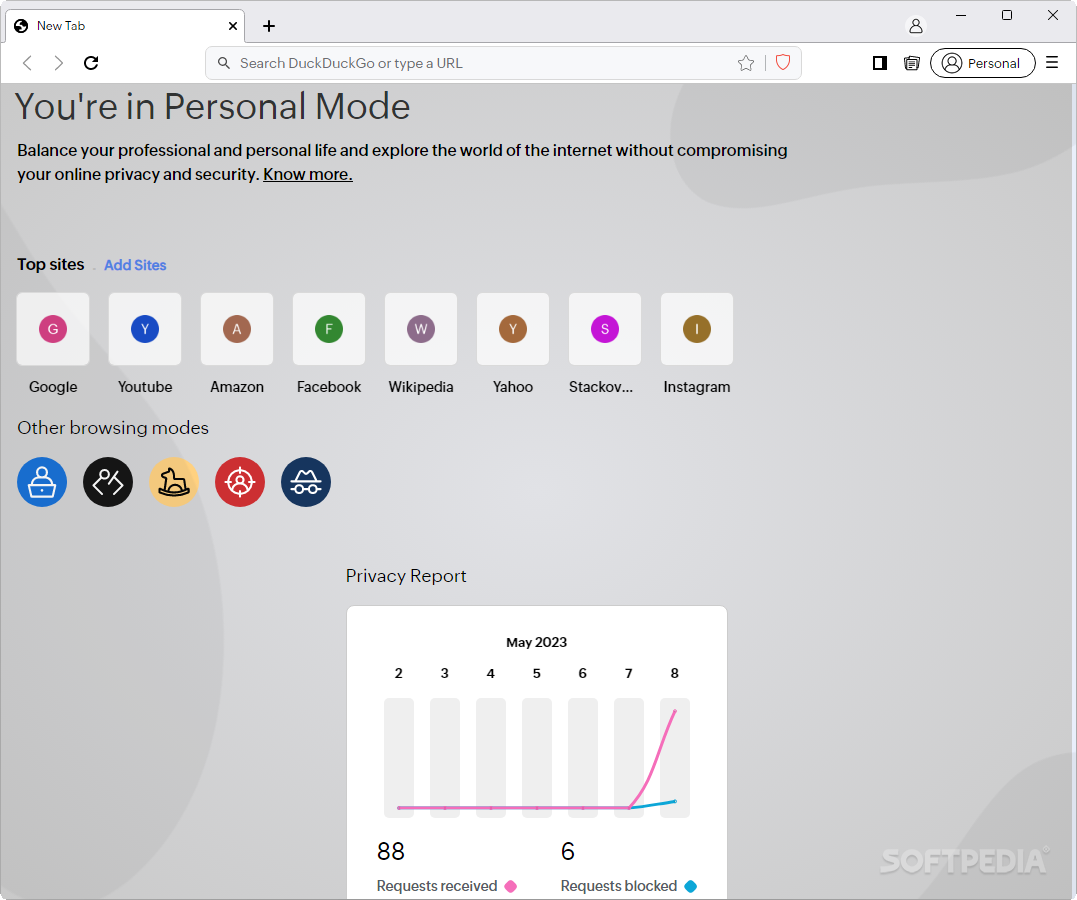The height and width of the screenshot is (900, 1077).
Task: Minimize the browser window
Action: (x=961, y=15)
